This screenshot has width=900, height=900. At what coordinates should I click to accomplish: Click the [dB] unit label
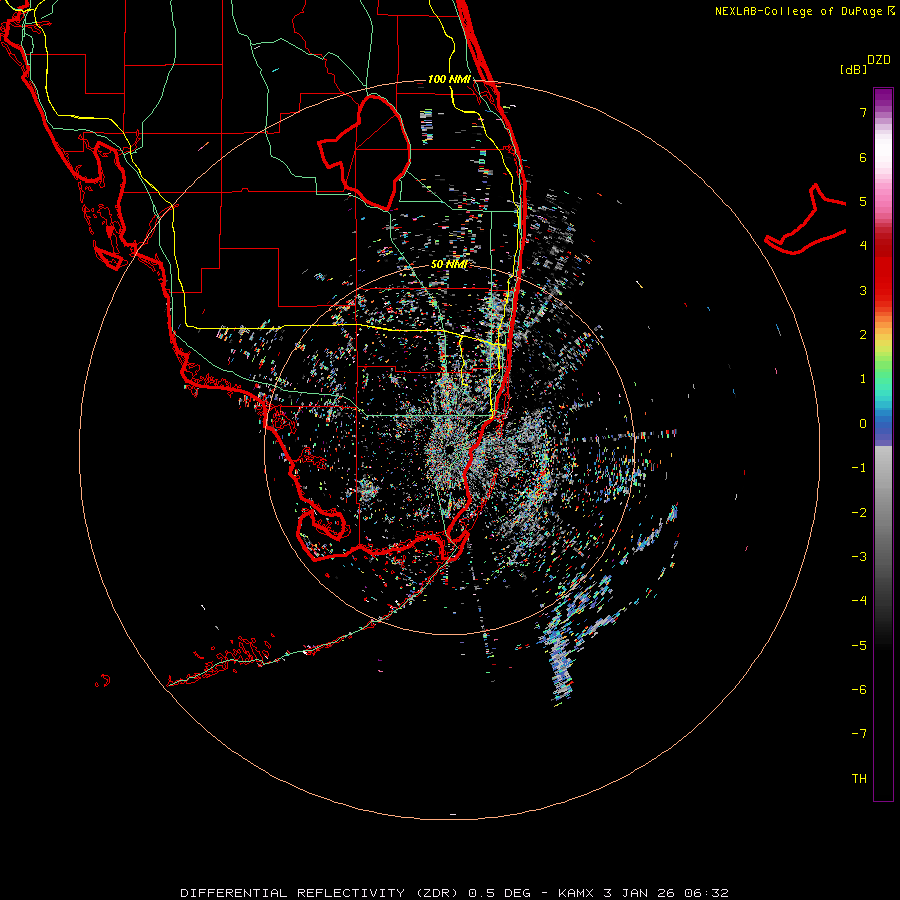coord(853,69)
